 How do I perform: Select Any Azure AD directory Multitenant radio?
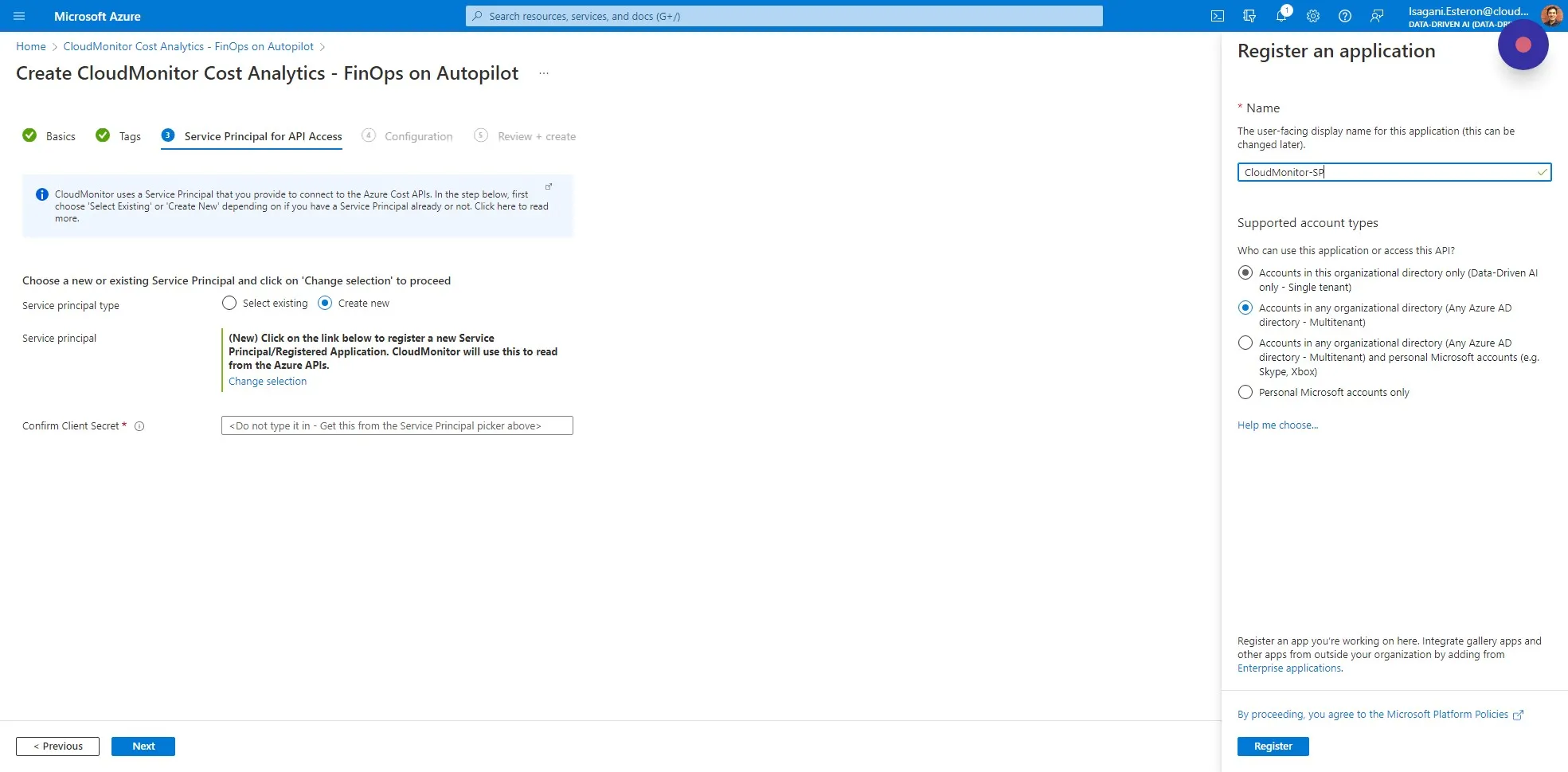1245,308
